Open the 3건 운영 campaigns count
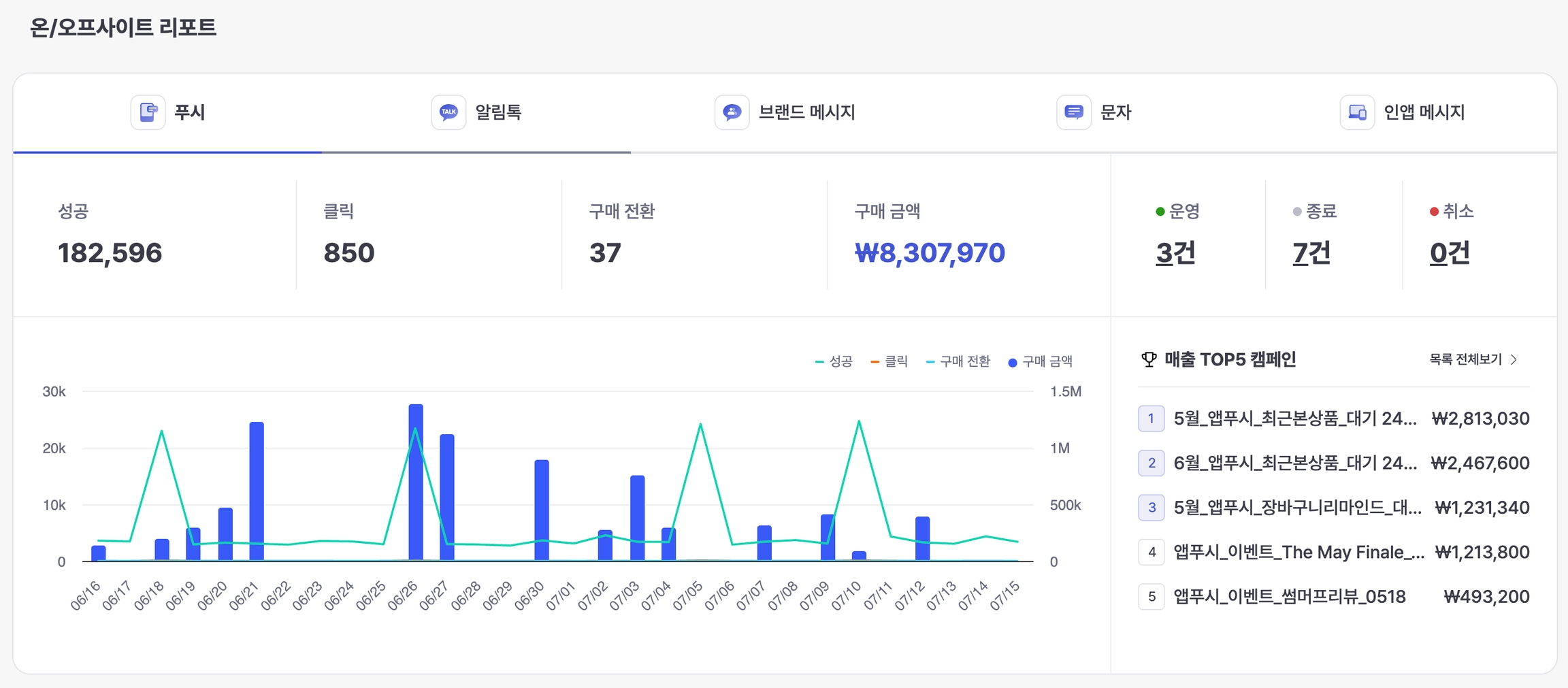The image size is (1568, 688). (1175, 253)
